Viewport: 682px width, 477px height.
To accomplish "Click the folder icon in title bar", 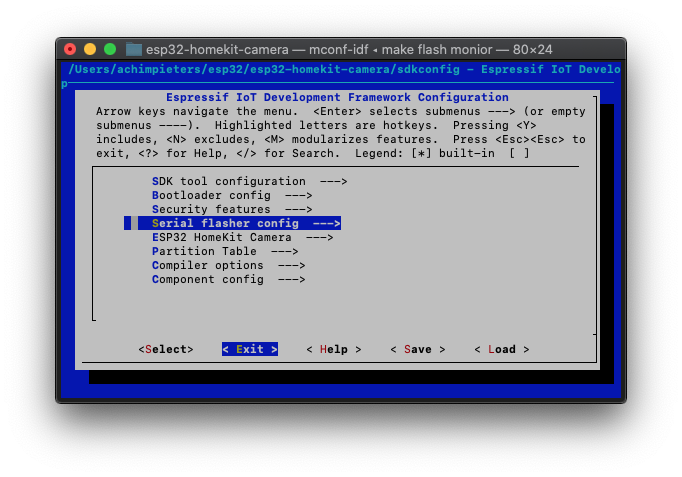I will click(x=134, y=49).
